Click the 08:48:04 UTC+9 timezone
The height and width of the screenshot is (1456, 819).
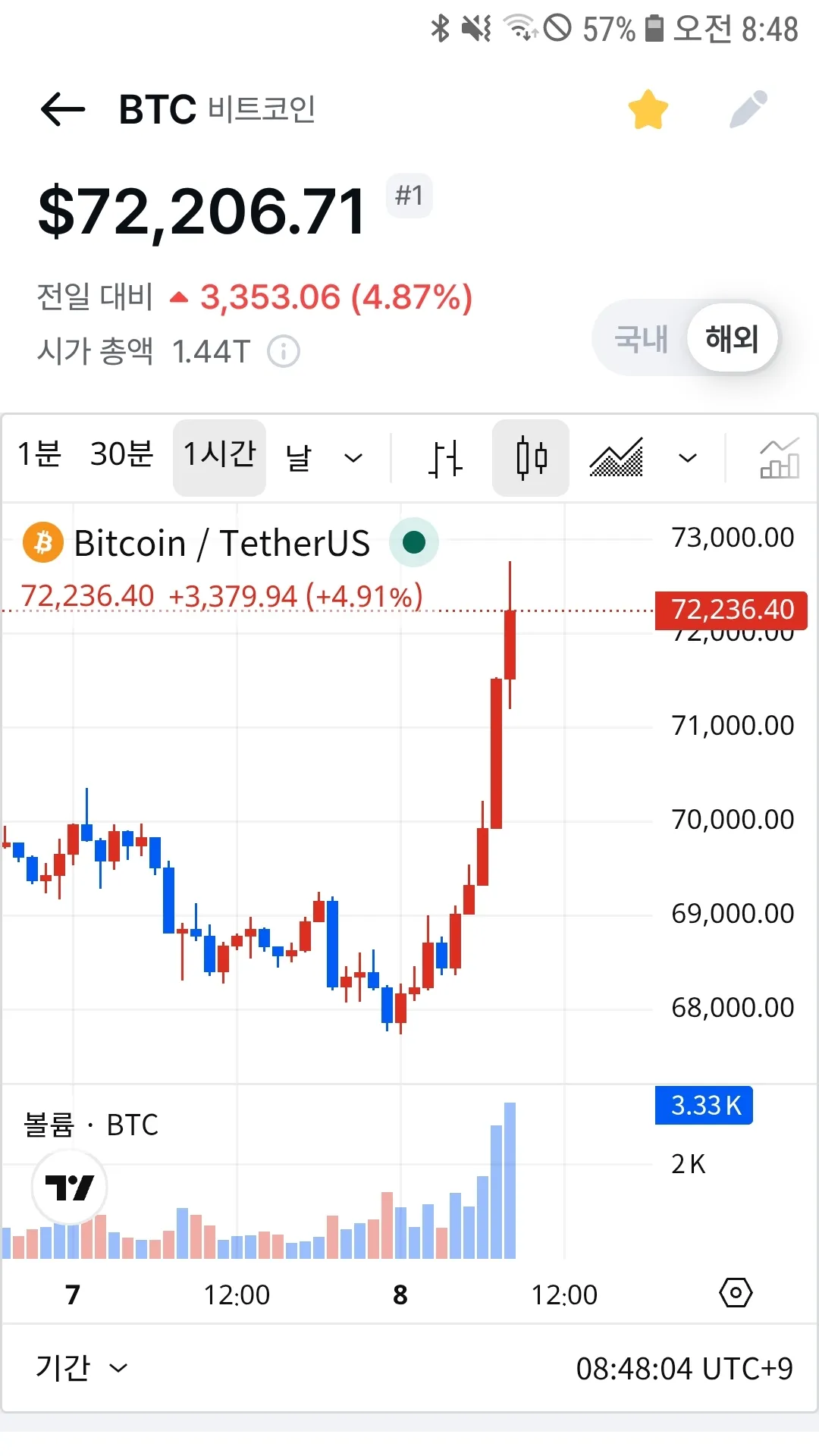pos(684,1369)
